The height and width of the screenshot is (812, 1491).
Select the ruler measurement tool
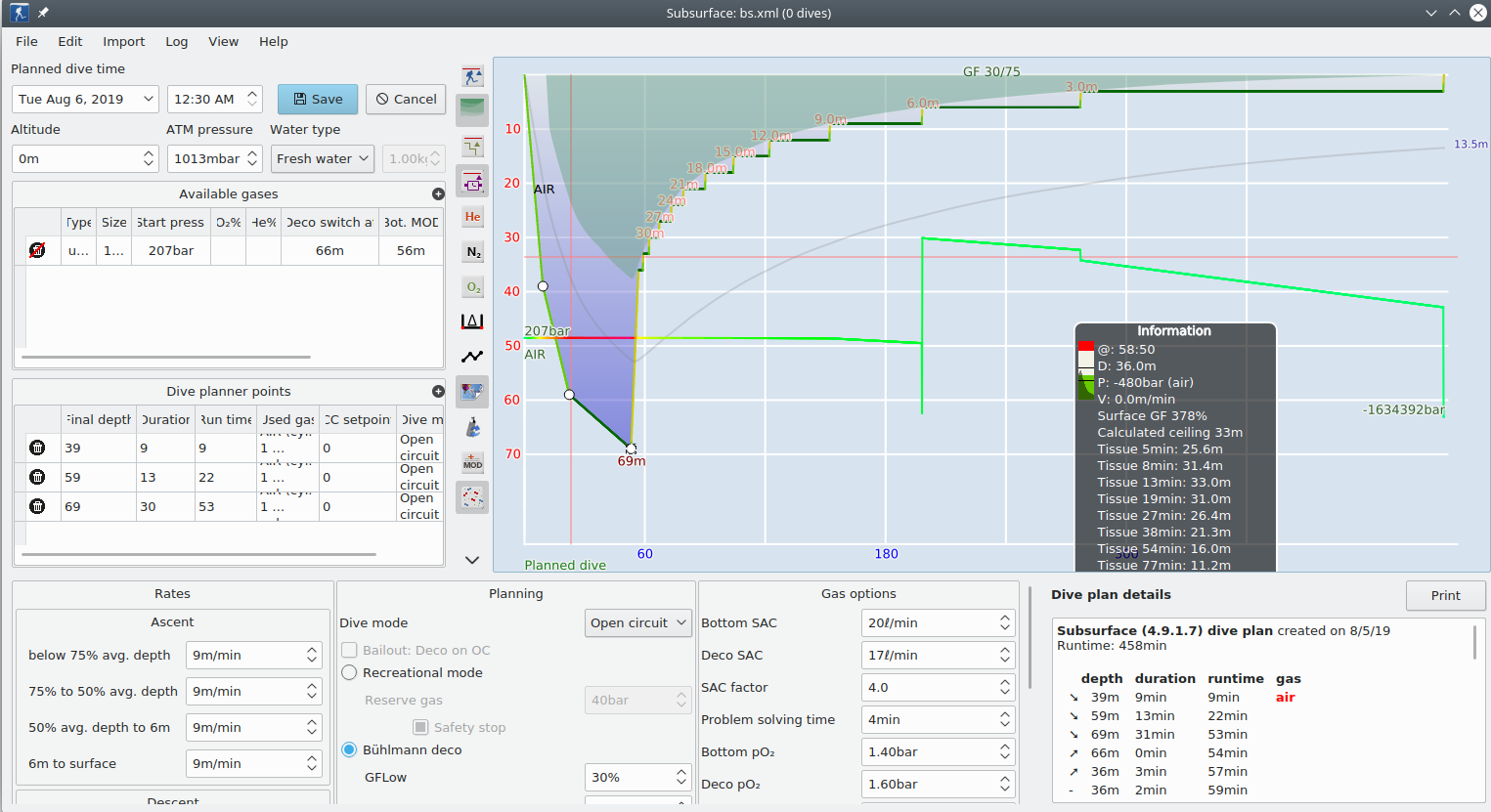click(472, 320)
